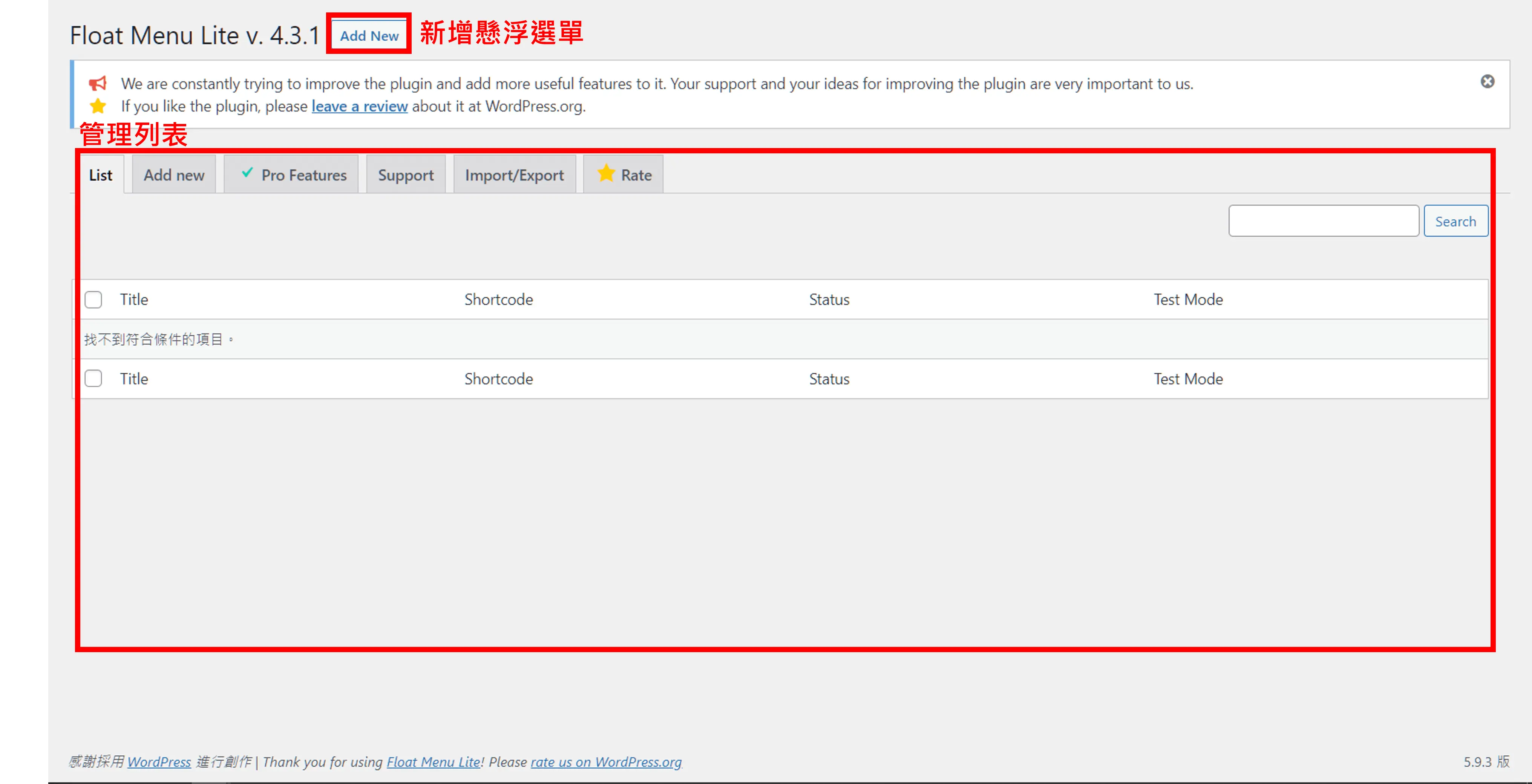This screenshot has height=784, width=1532.
Task: Switch to the List tab
Action: (x=101, y=175)
